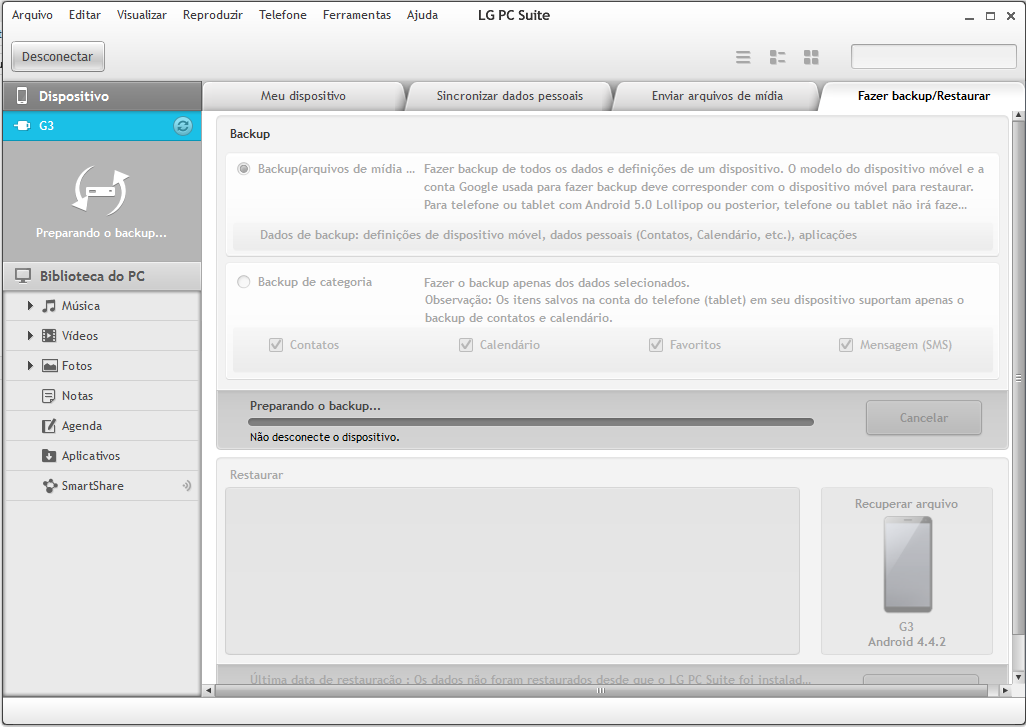Open the Telefone menu
Image resolution: width=1026 pixels, height=727 pixels.
283,14
